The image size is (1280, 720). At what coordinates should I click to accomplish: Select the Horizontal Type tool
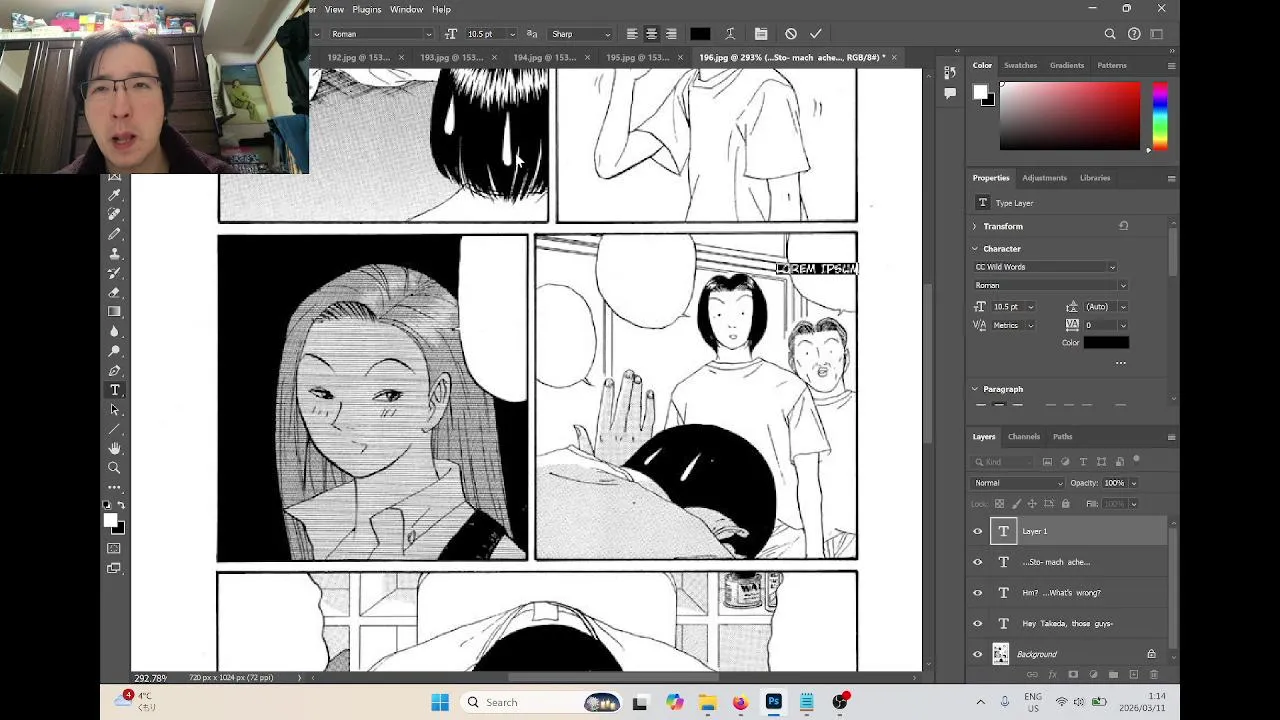[115, 390]
